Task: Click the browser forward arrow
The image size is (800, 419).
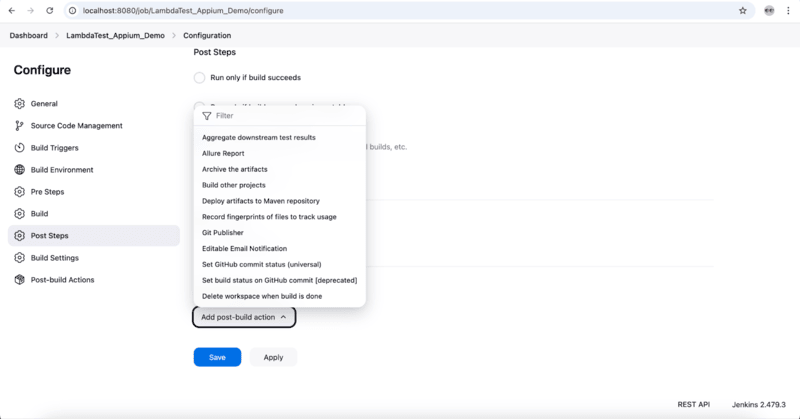Action: [31, 11]
